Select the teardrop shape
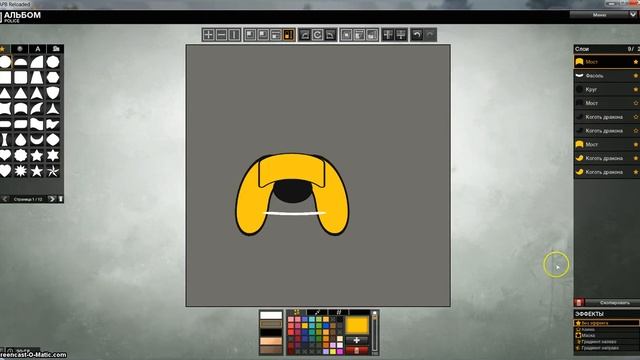640x360 pixels. tap(21, 140)
